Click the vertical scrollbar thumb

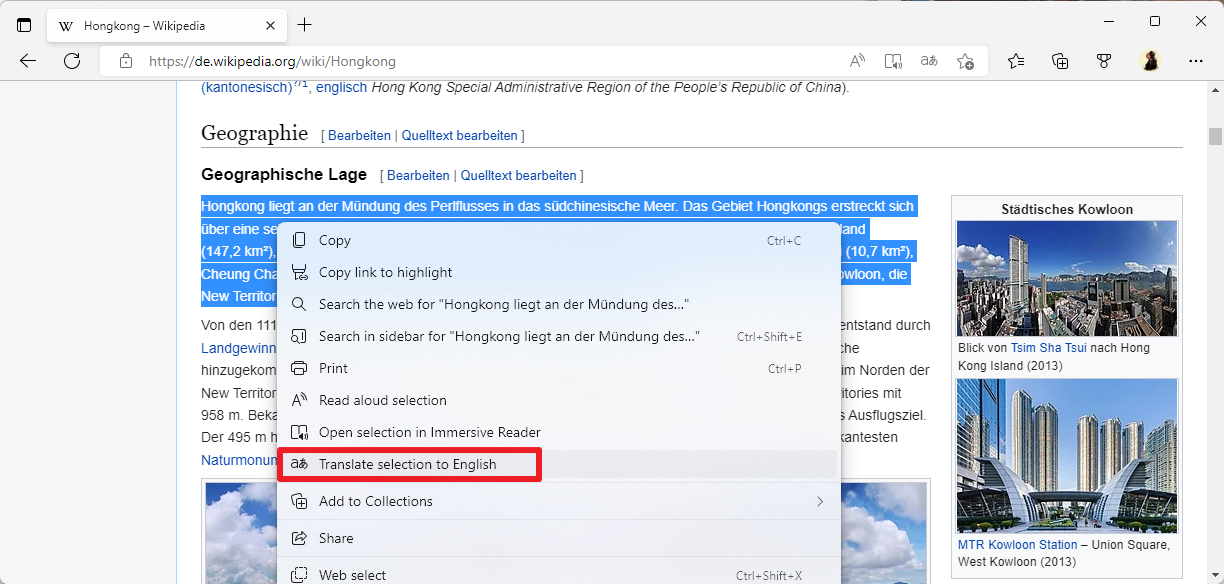point(1215,136)
